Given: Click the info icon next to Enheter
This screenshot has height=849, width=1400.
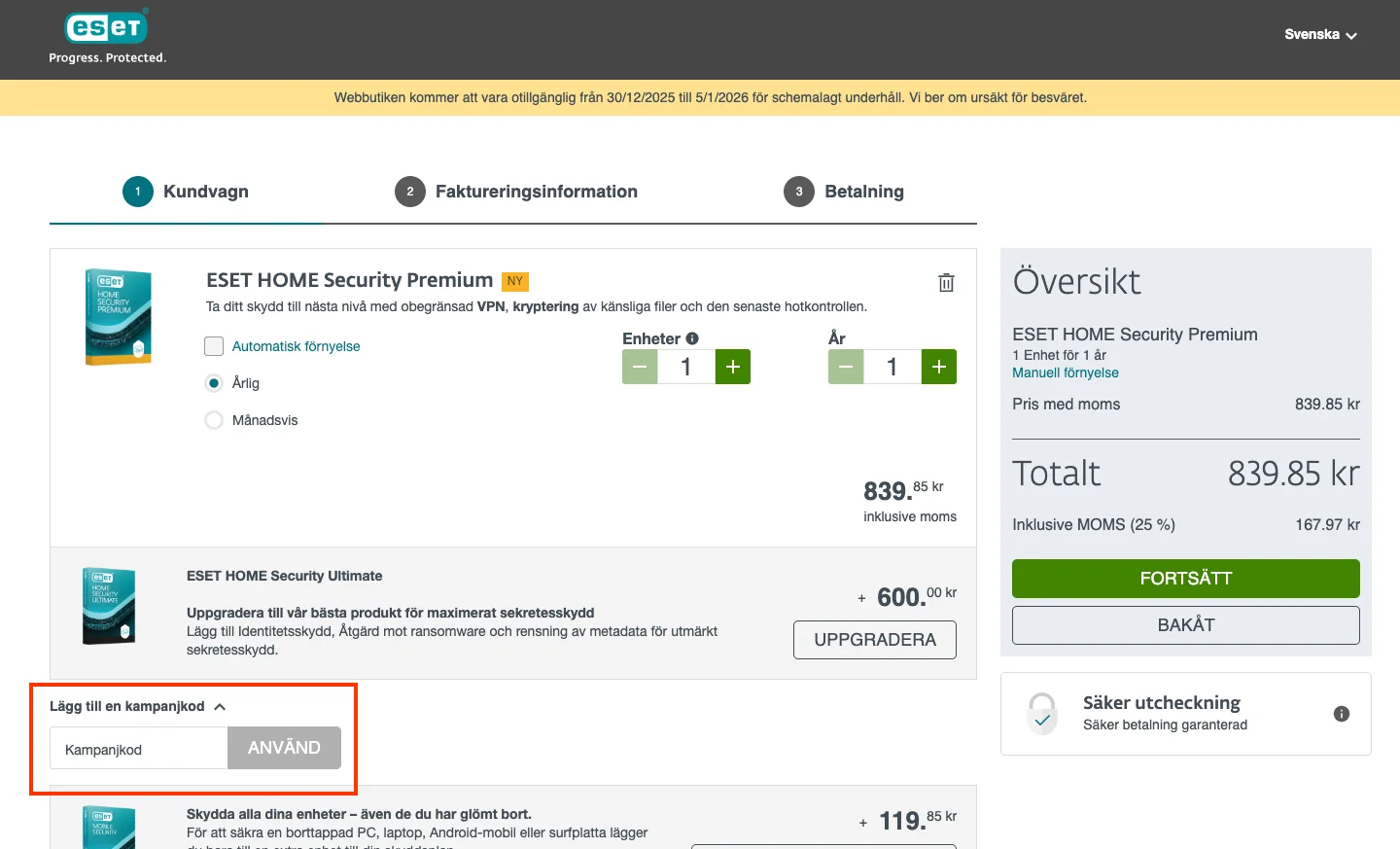Looking at the screenshot, I should (692, 338).
